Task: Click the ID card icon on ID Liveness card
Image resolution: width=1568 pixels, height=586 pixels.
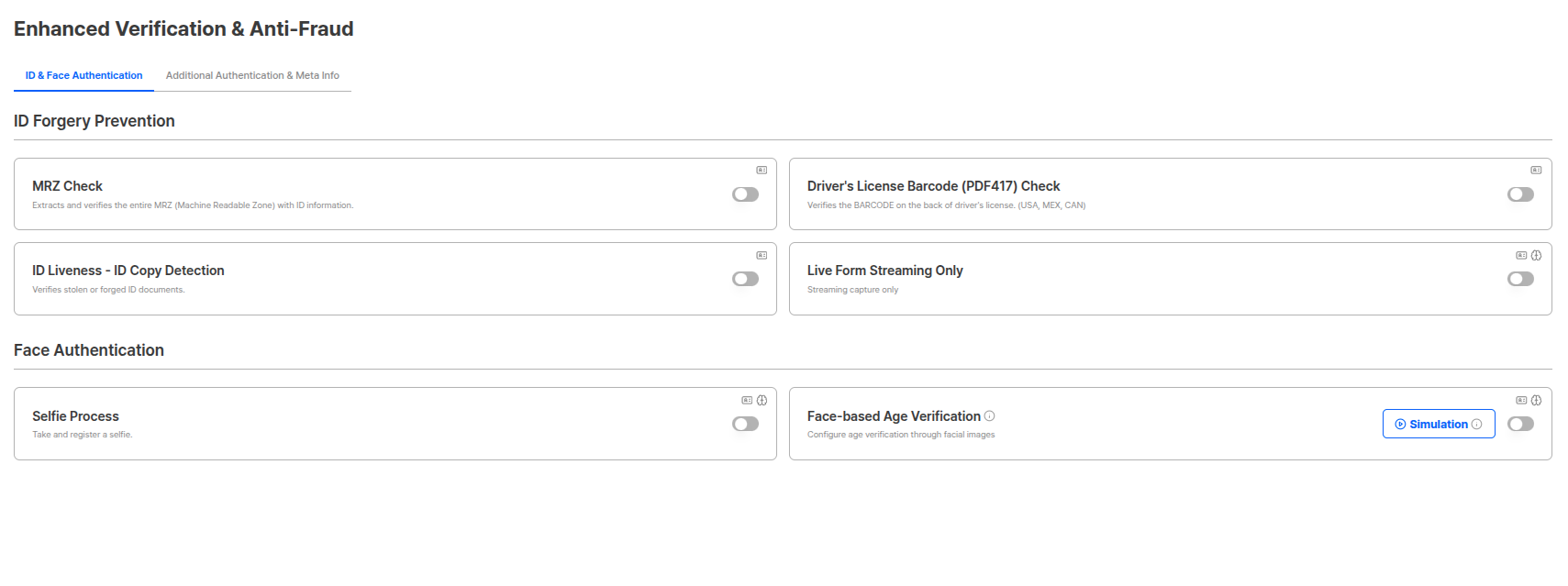Action: (x=762, y=254)
